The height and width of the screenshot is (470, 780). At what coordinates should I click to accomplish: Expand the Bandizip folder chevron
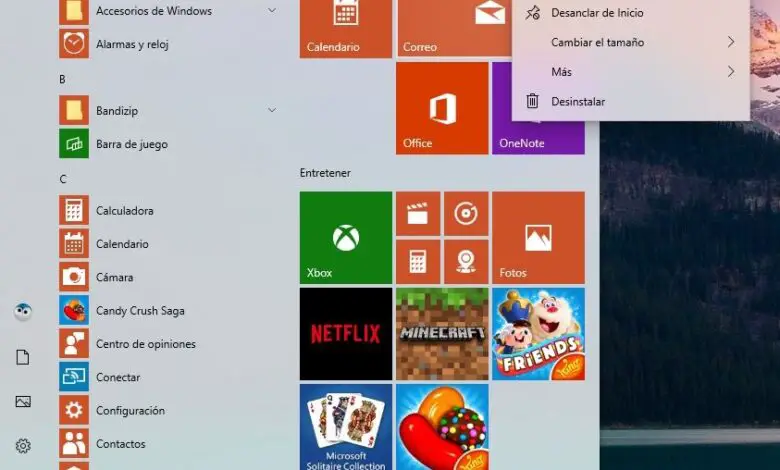point(272,110)
